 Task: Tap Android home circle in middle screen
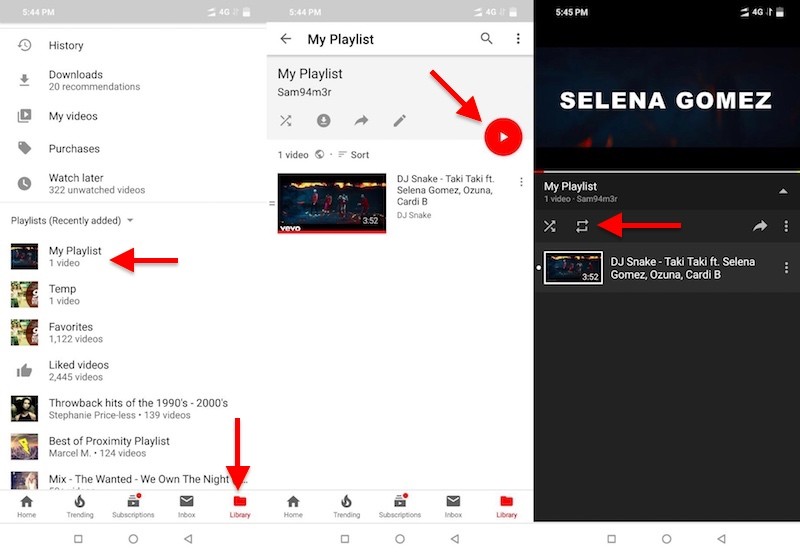[x=400, y=539]
